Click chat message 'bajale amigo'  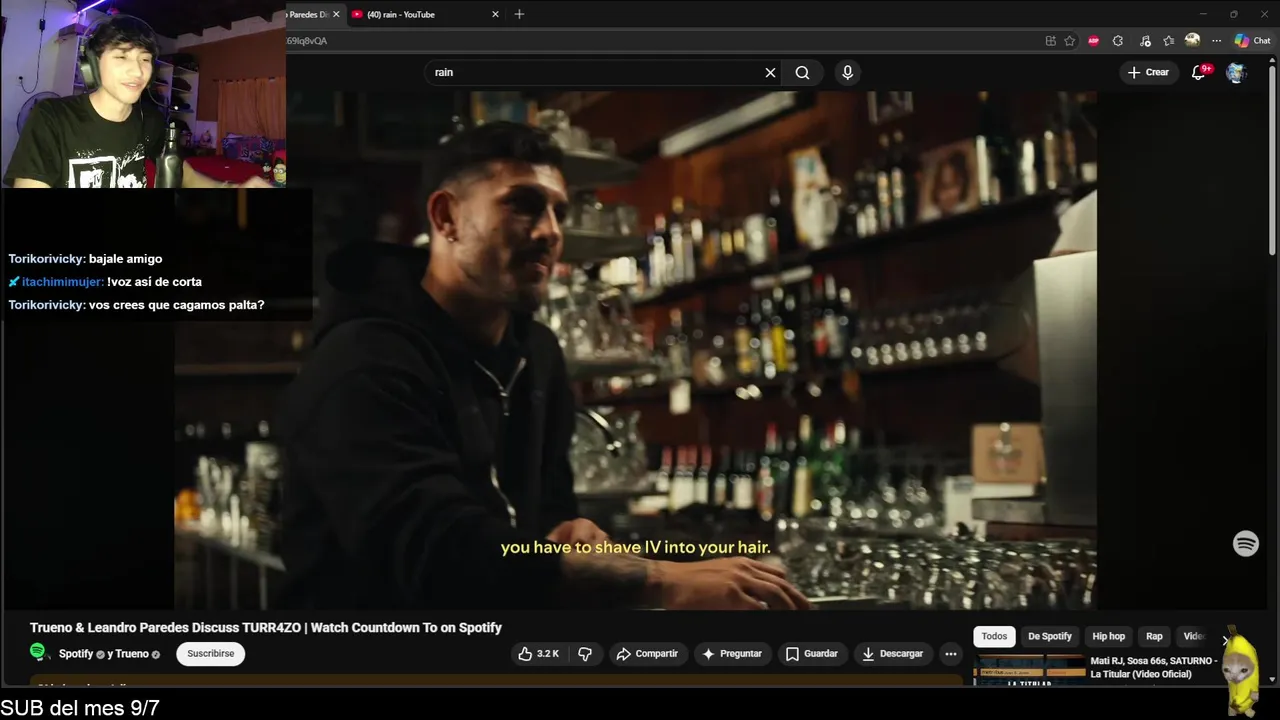[x=125, y=259]
